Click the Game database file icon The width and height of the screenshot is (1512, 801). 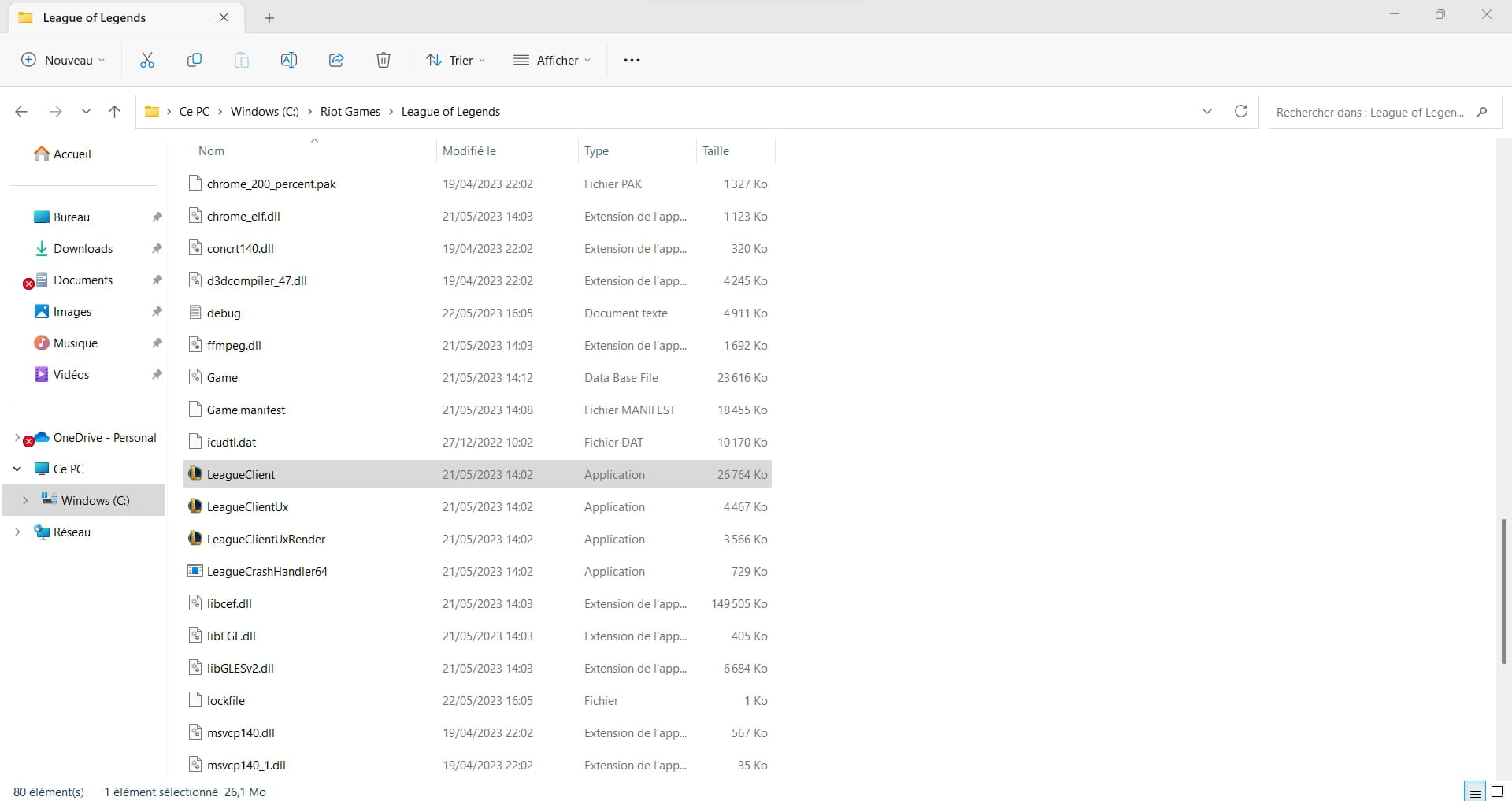[195, 377]
